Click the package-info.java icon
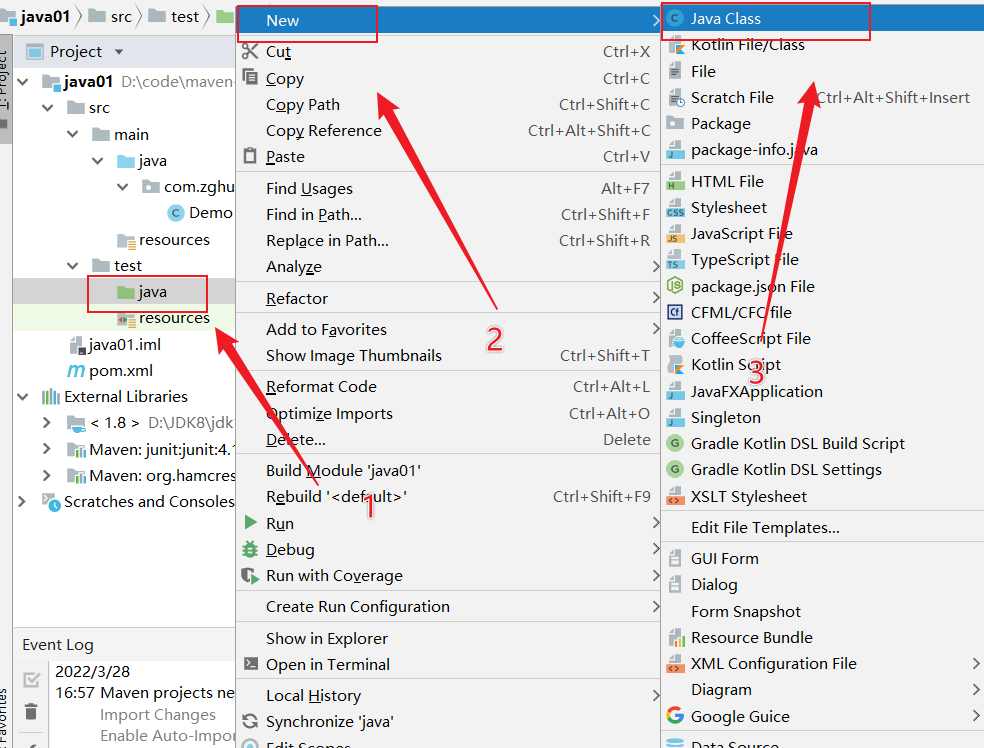The width and height of the screenshot is (984, 748). (x=675, y=150)
